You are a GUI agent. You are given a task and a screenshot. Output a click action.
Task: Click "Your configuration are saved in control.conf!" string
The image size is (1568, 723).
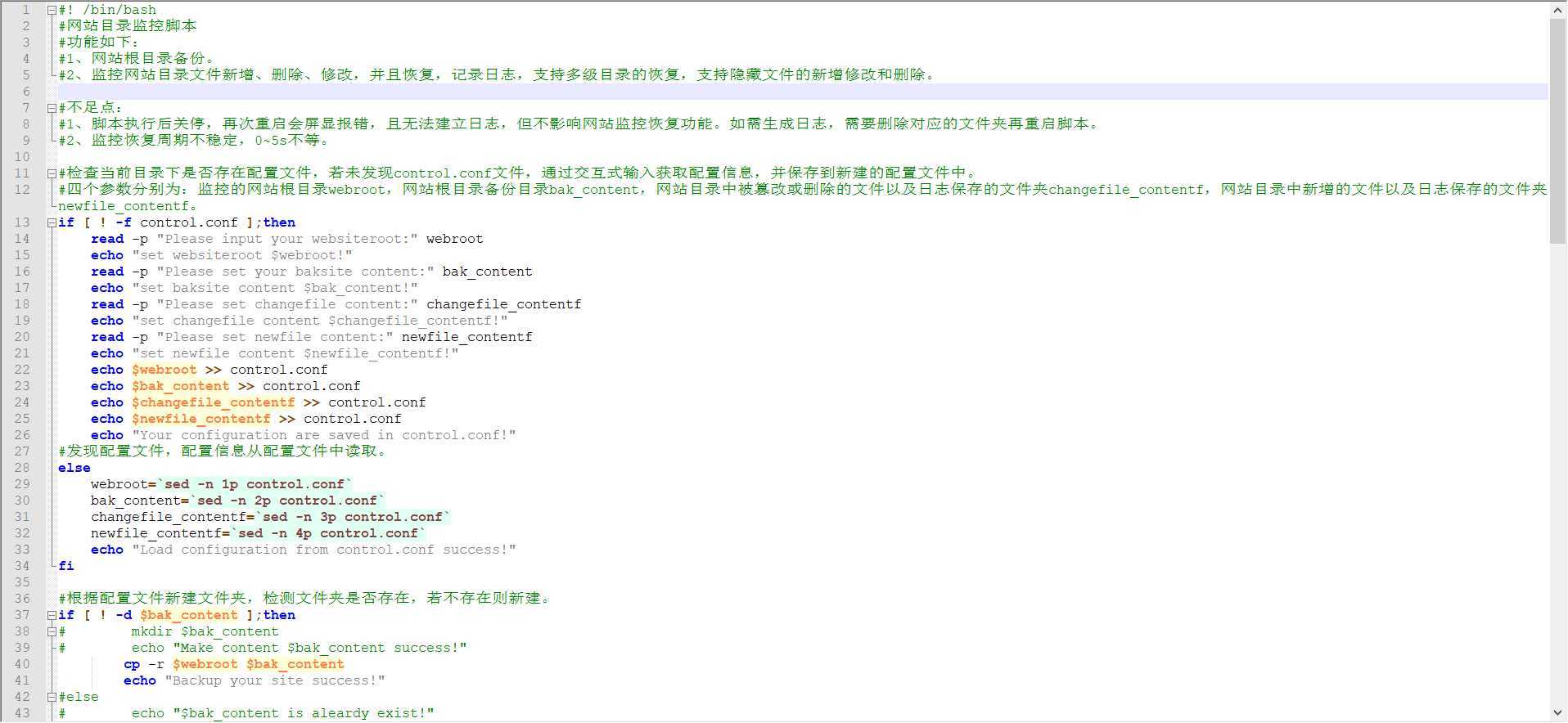(x=324, y=435)
